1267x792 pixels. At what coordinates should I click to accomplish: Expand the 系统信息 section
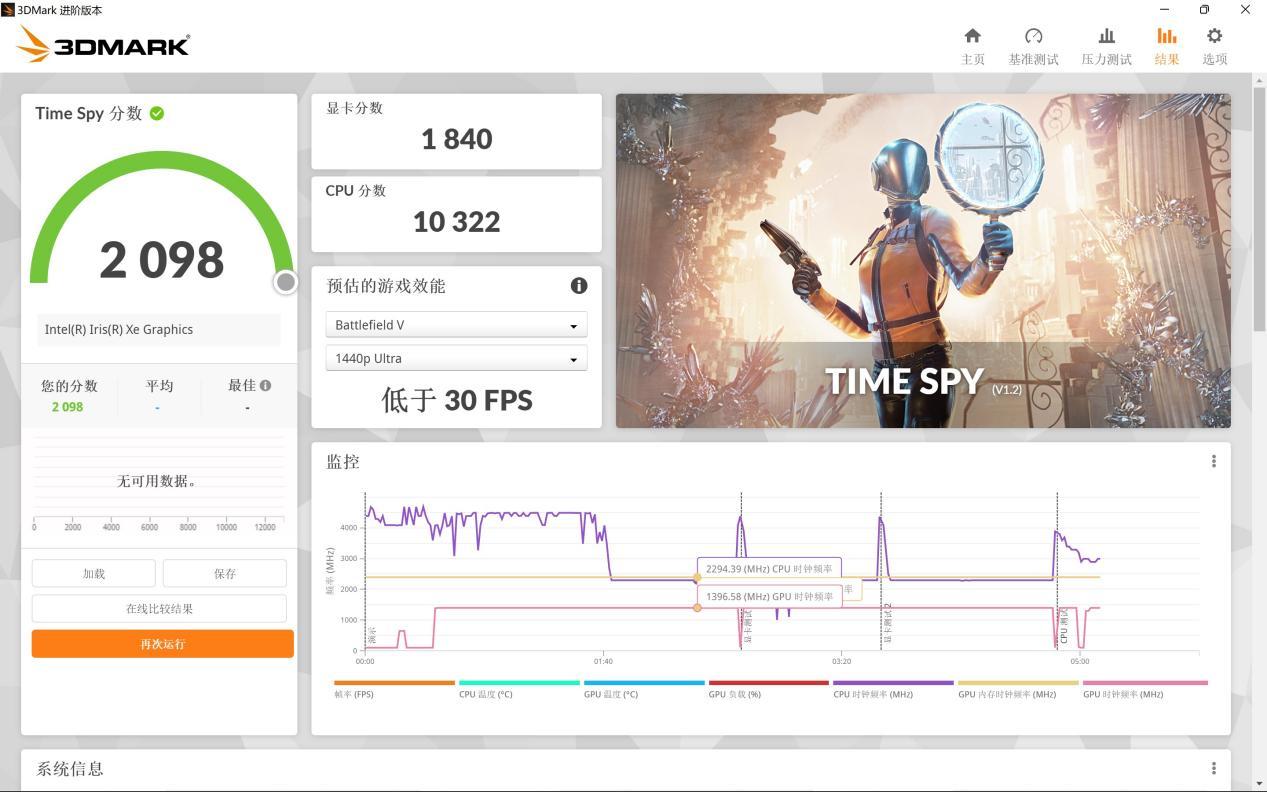[68, 768]
